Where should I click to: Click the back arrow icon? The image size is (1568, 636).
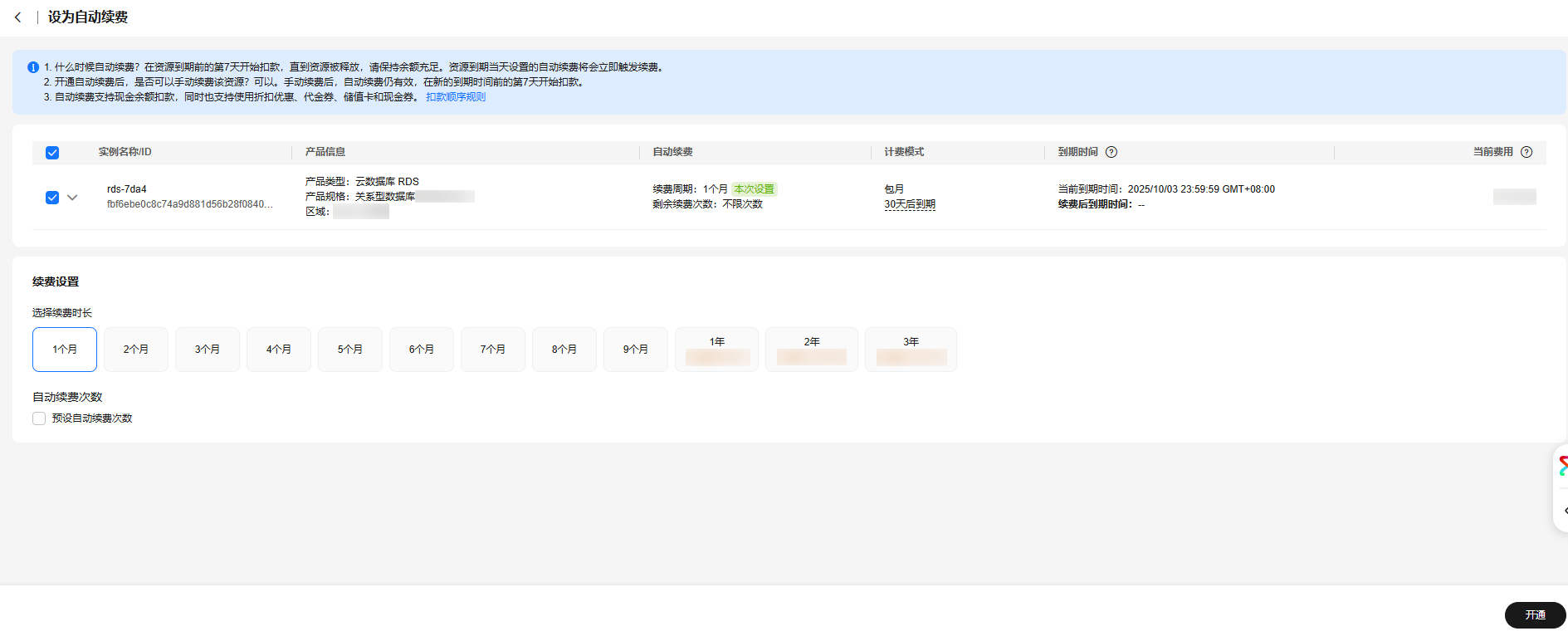[17, 17]
